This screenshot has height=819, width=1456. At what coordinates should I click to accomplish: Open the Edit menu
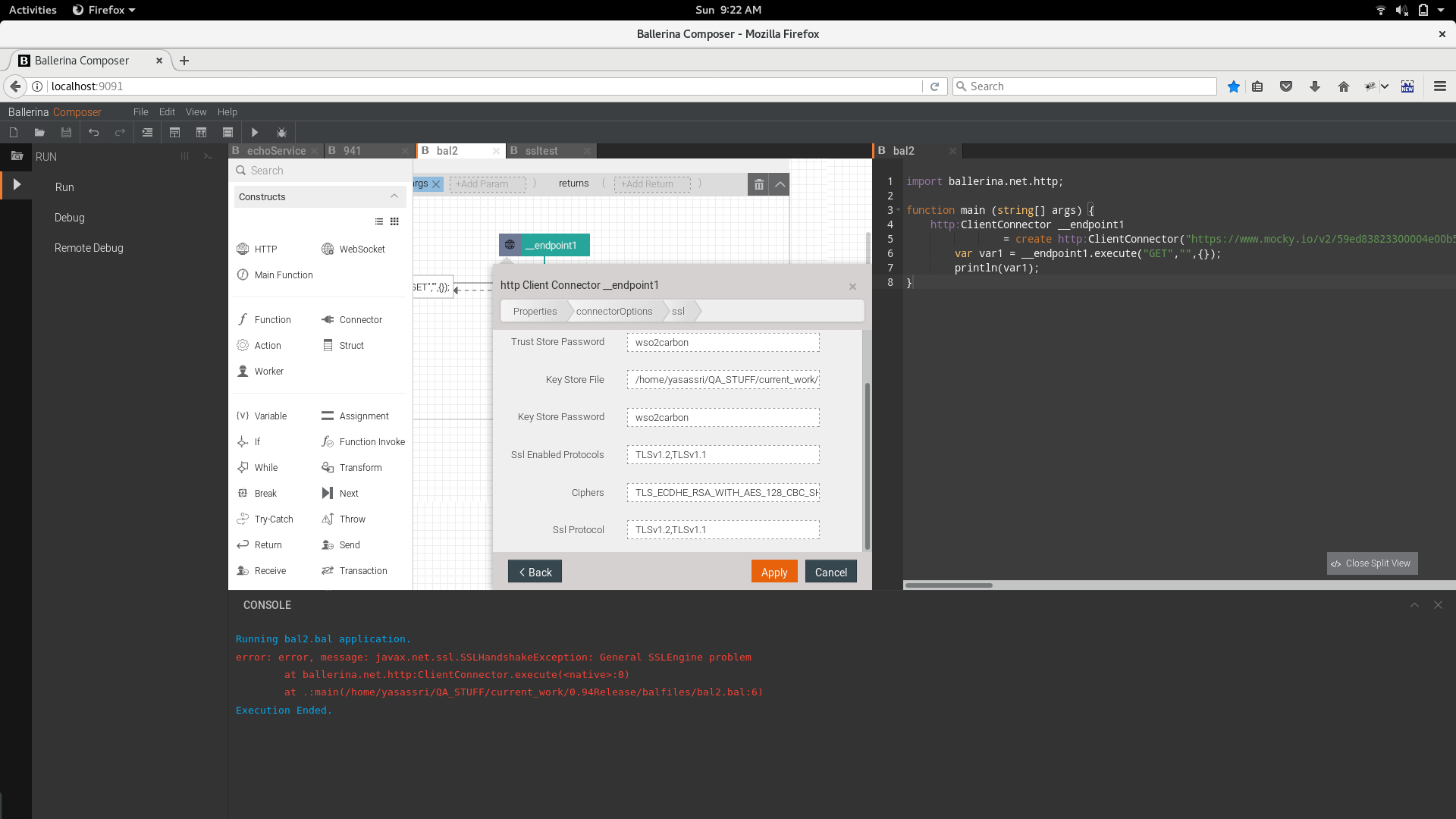pyautogui.click(x=167, y=111)
